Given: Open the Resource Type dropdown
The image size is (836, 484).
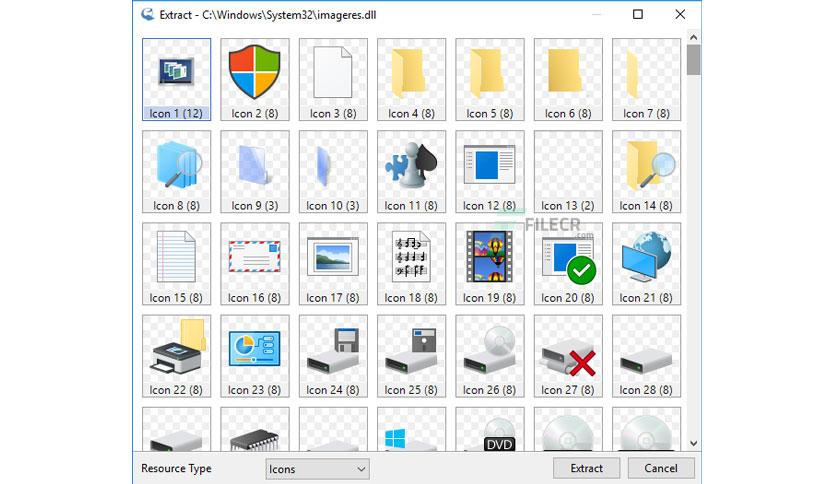Looking at the screenshot, I should tap(317, 469).
